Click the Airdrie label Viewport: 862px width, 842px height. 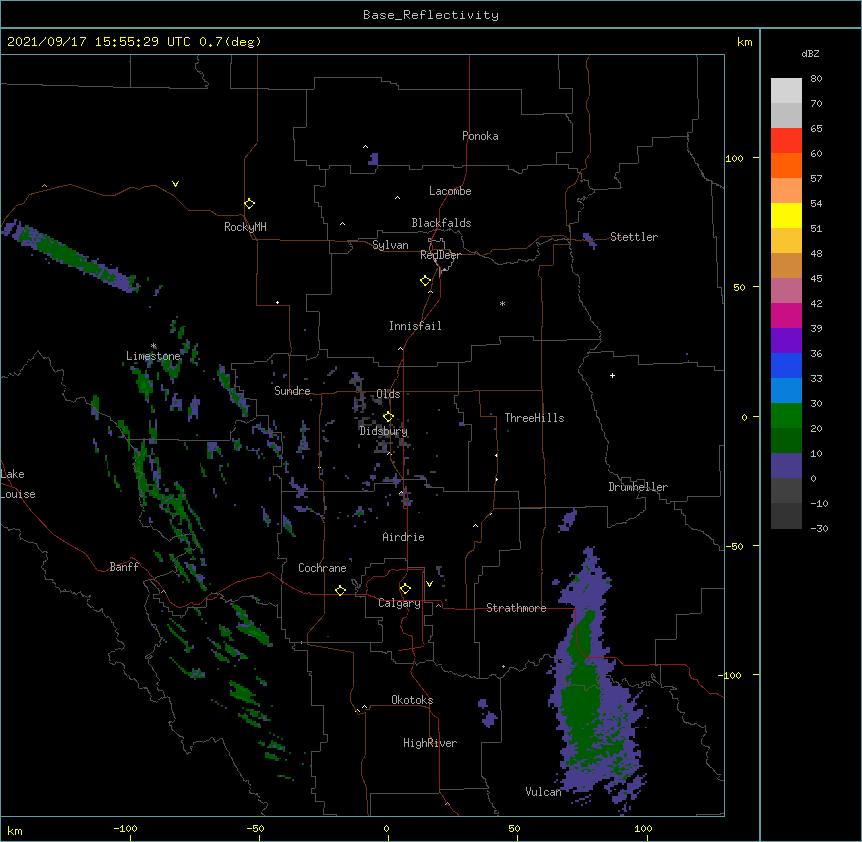404,537
